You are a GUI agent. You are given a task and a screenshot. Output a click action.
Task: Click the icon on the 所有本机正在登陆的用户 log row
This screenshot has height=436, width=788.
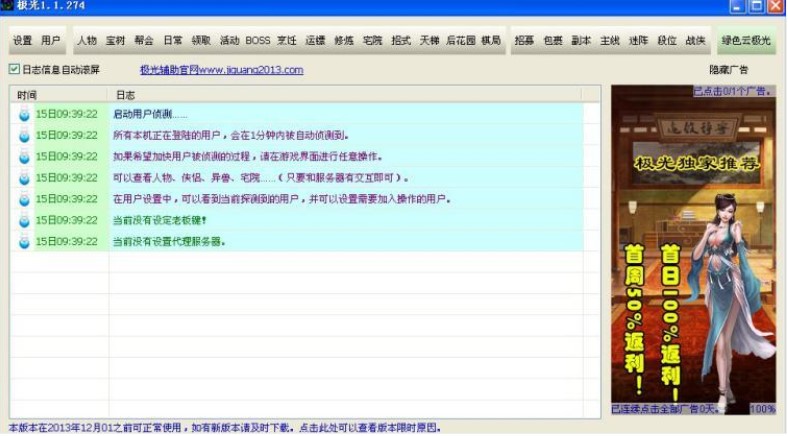click(x=24, y=135)
